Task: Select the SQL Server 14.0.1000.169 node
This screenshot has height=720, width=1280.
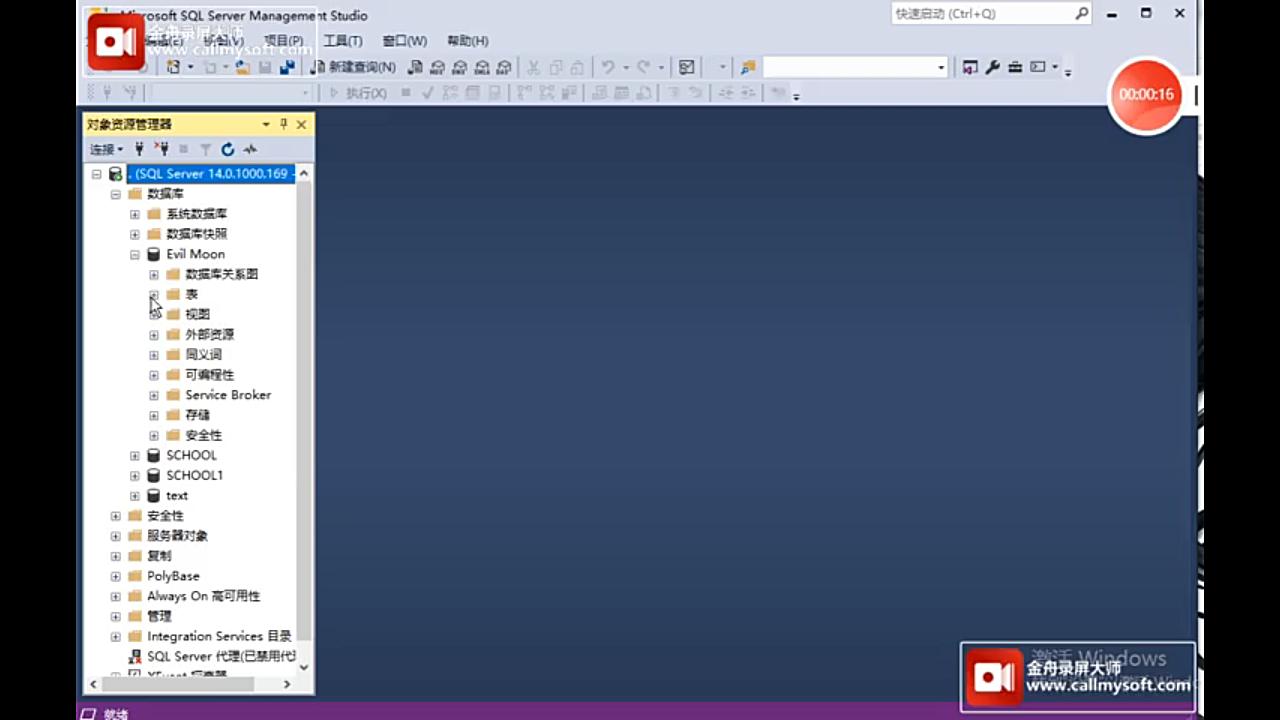Action: point(211,174)
